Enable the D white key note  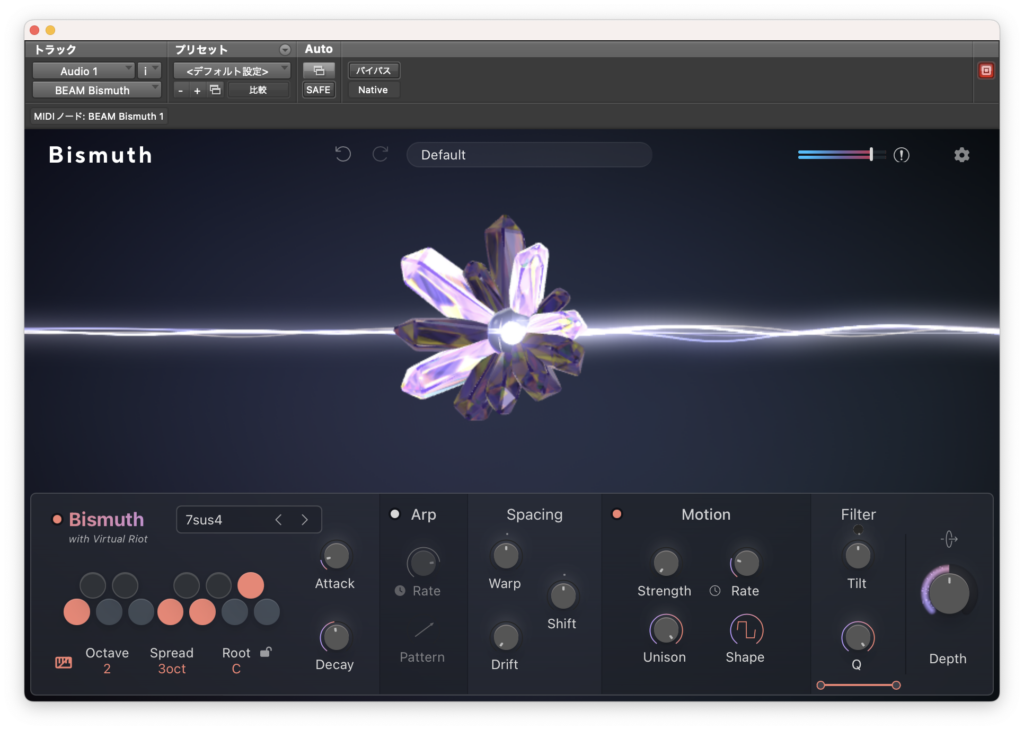point(108,612)
